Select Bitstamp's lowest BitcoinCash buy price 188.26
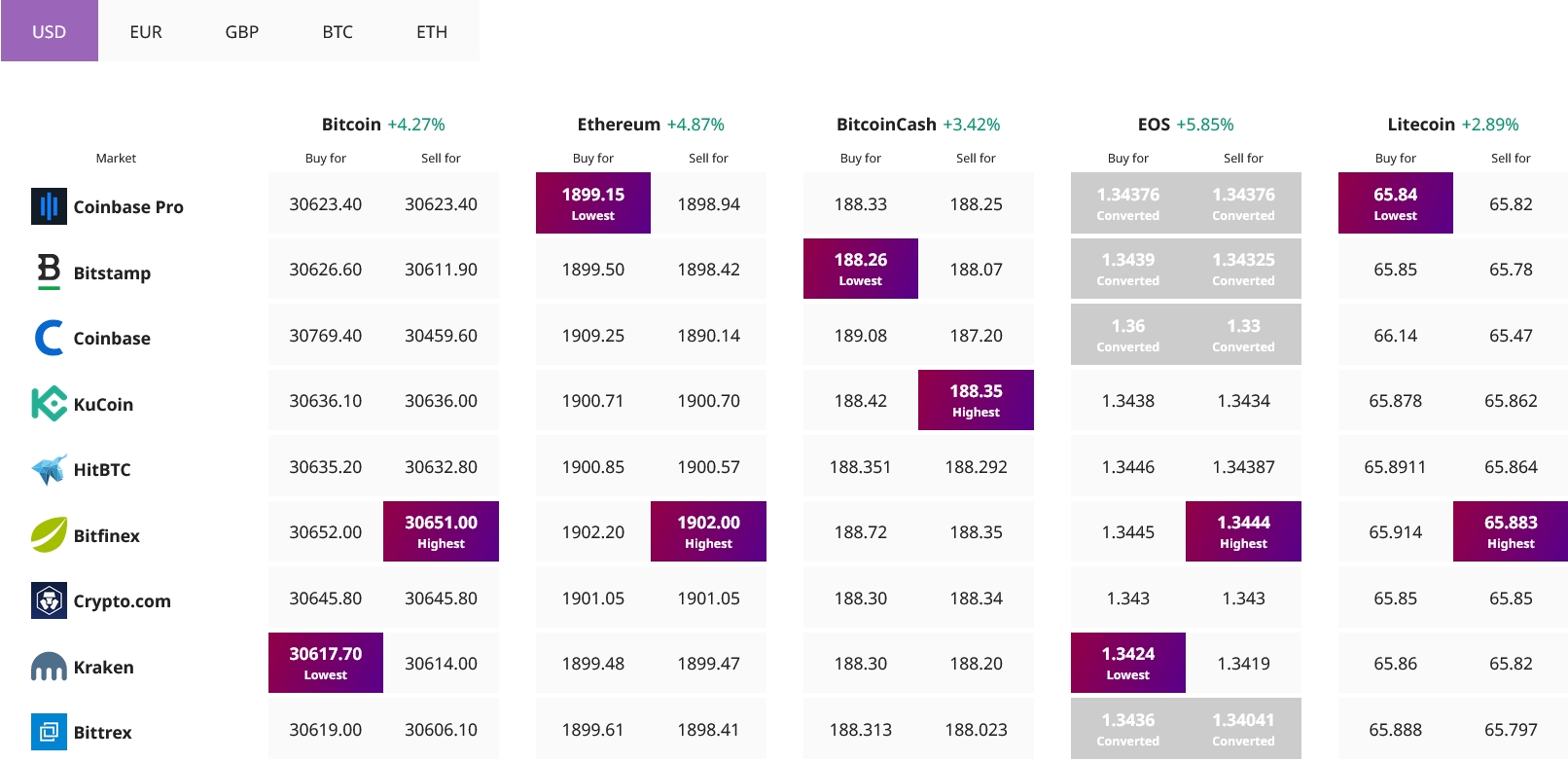1568x762 pixels. 861,269
